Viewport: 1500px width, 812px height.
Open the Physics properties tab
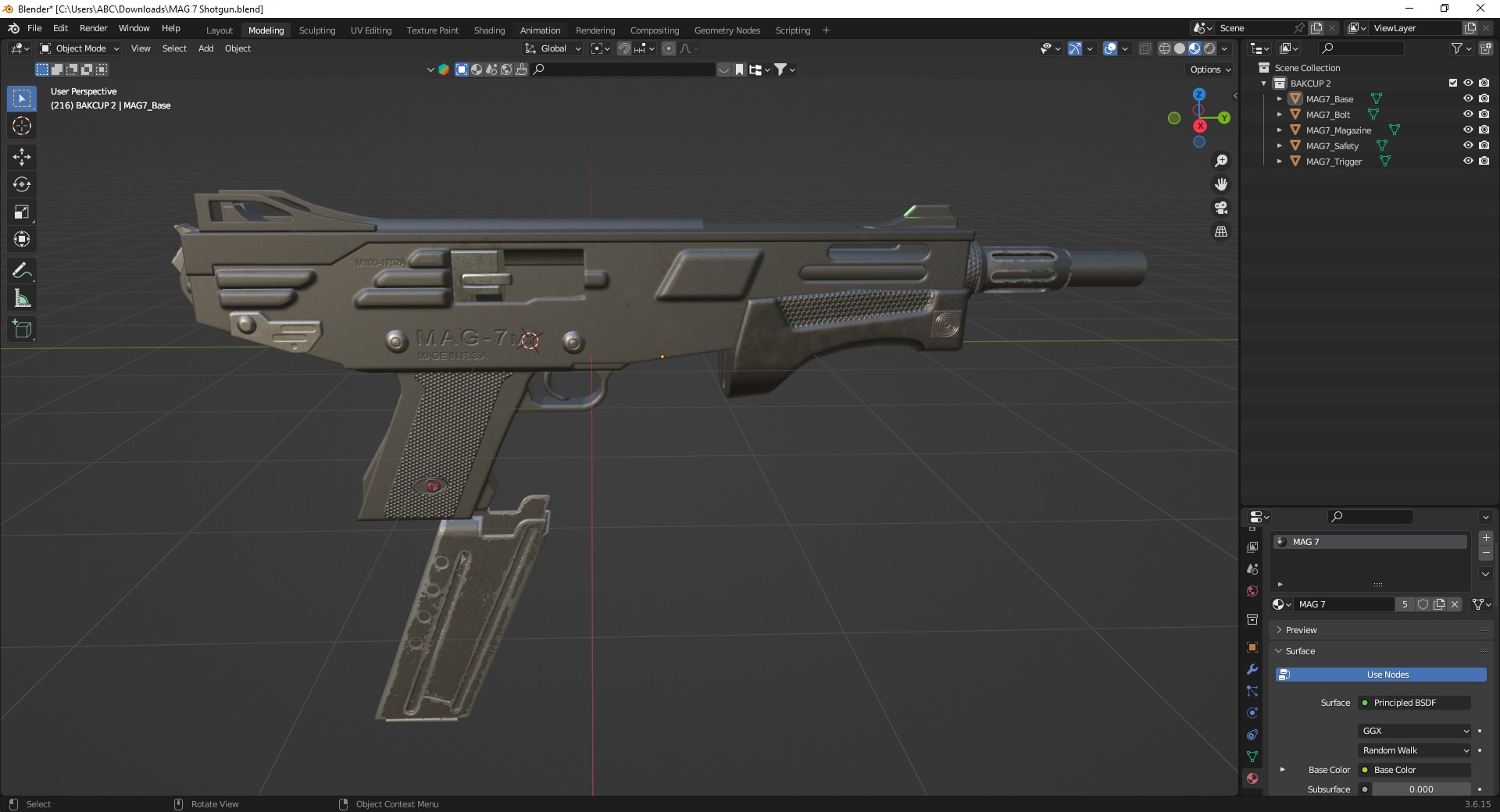pos(1252,713)
